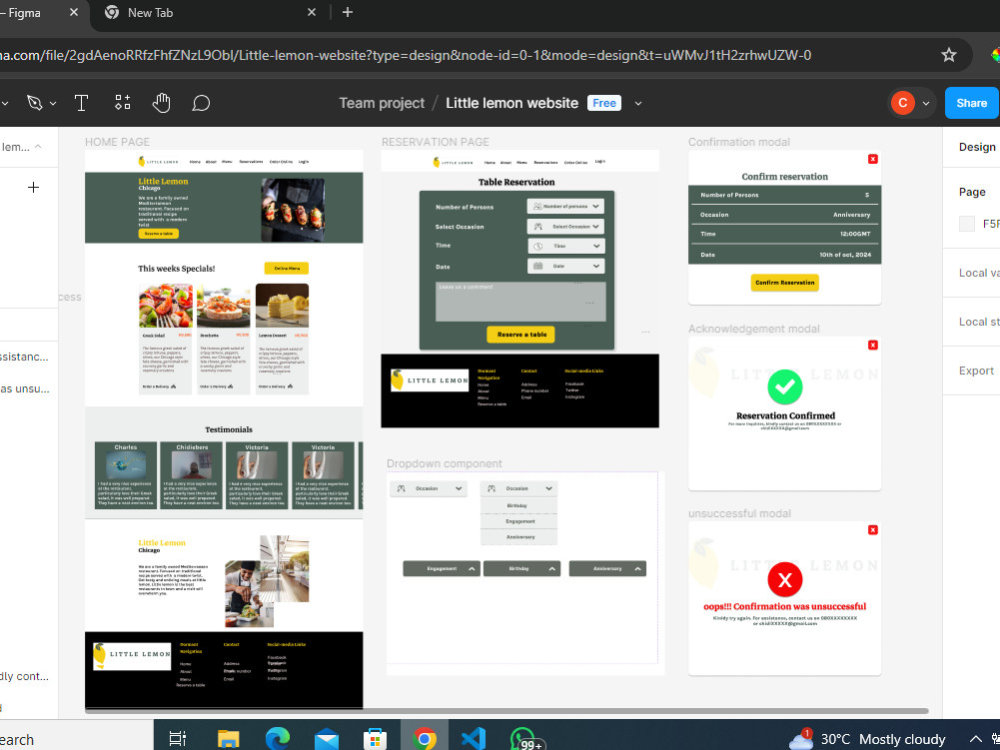The height and width of the screenshot is (750, 1000).
Task: Open WhatsApp from taskbar
Action: (524, 739)
